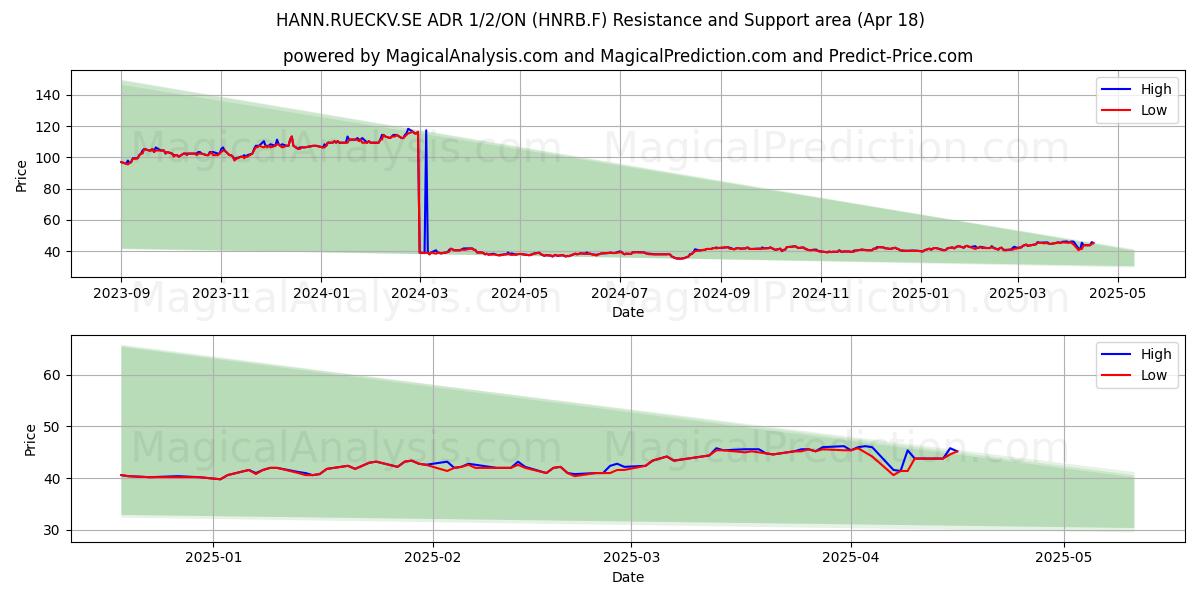Click the top chart 'Price' axis label
Viewport: 1200px width, 600px height.
click(22, 174)
